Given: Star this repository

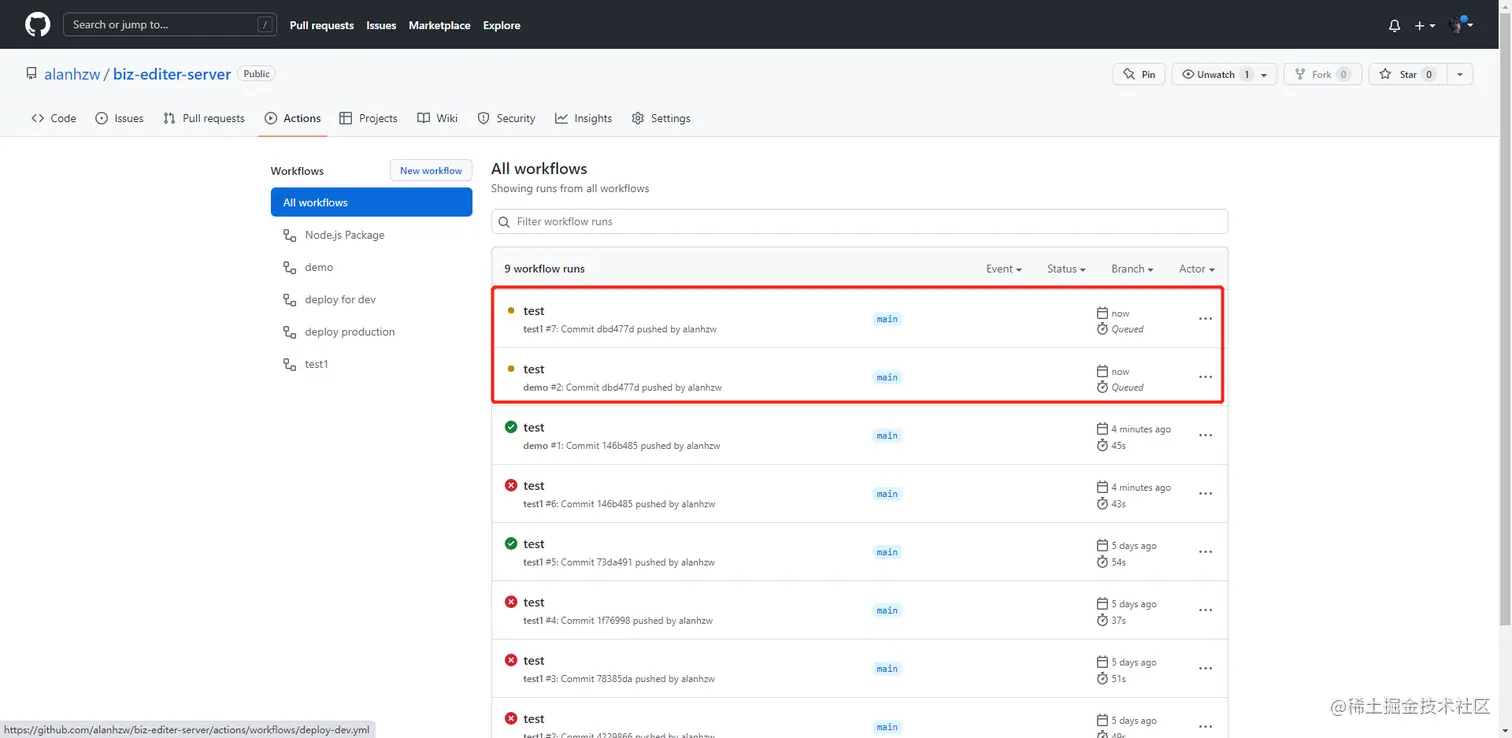Looking at the screenshot, I should [x=1408, y=74].
